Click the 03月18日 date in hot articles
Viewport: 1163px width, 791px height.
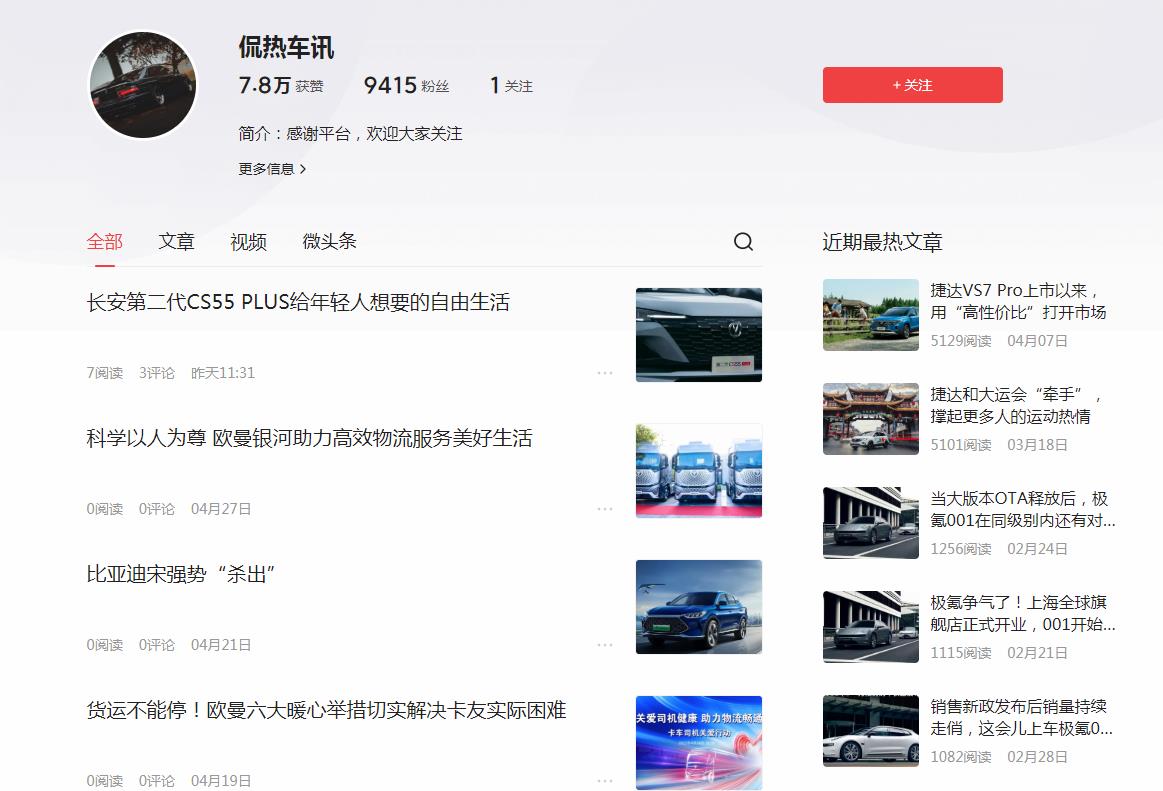1037,444
